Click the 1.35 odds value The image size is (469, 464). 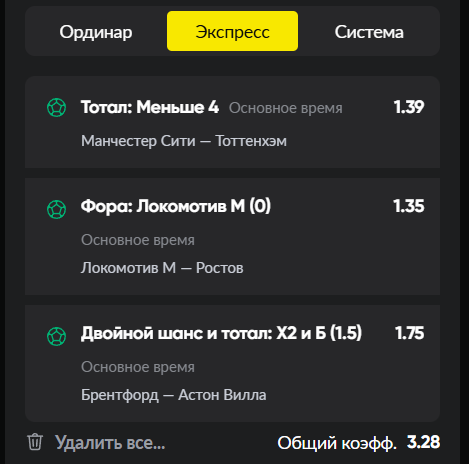tap(409, 206)
